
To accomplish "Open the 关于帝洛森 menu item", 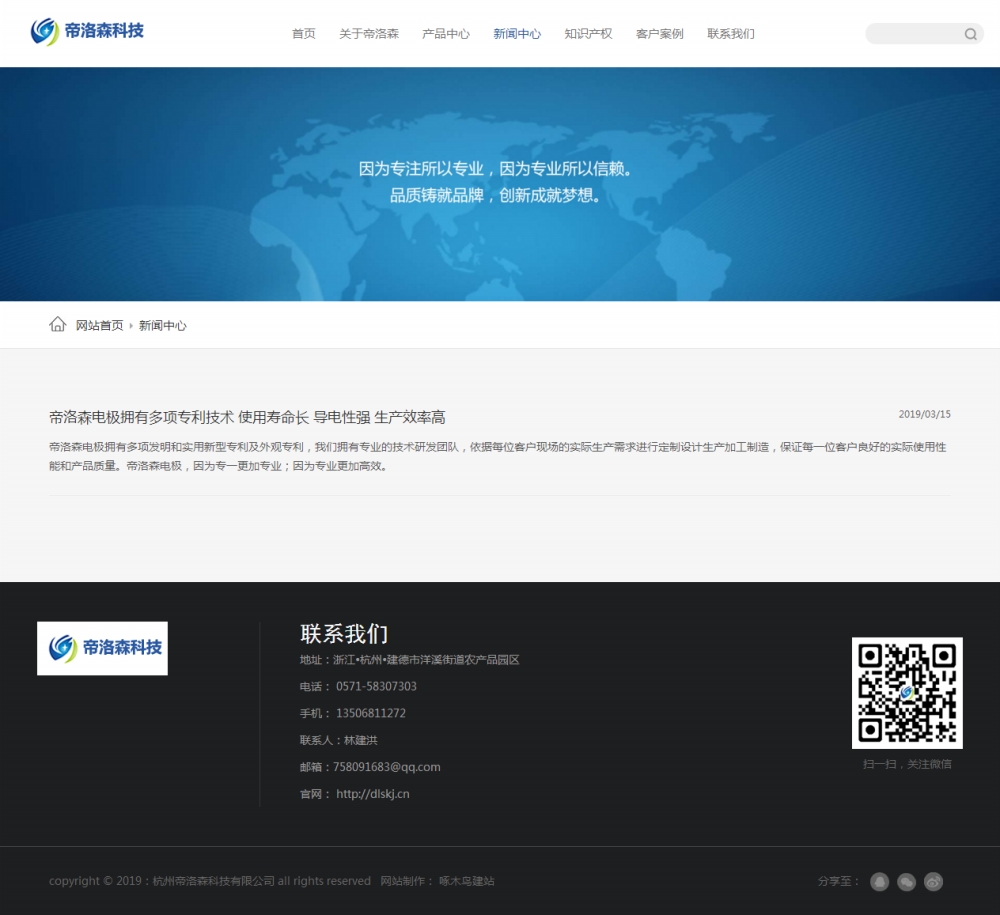I will 368,34.
